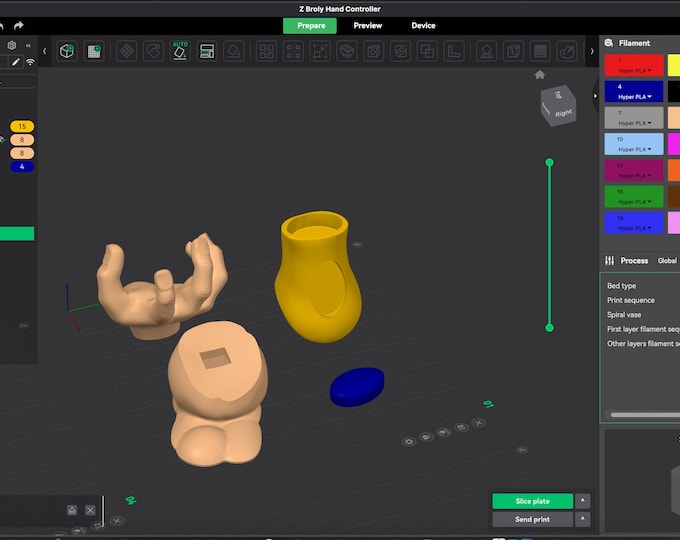
Task: Click the four-squares split to objects icon
Action: (266, 51)
